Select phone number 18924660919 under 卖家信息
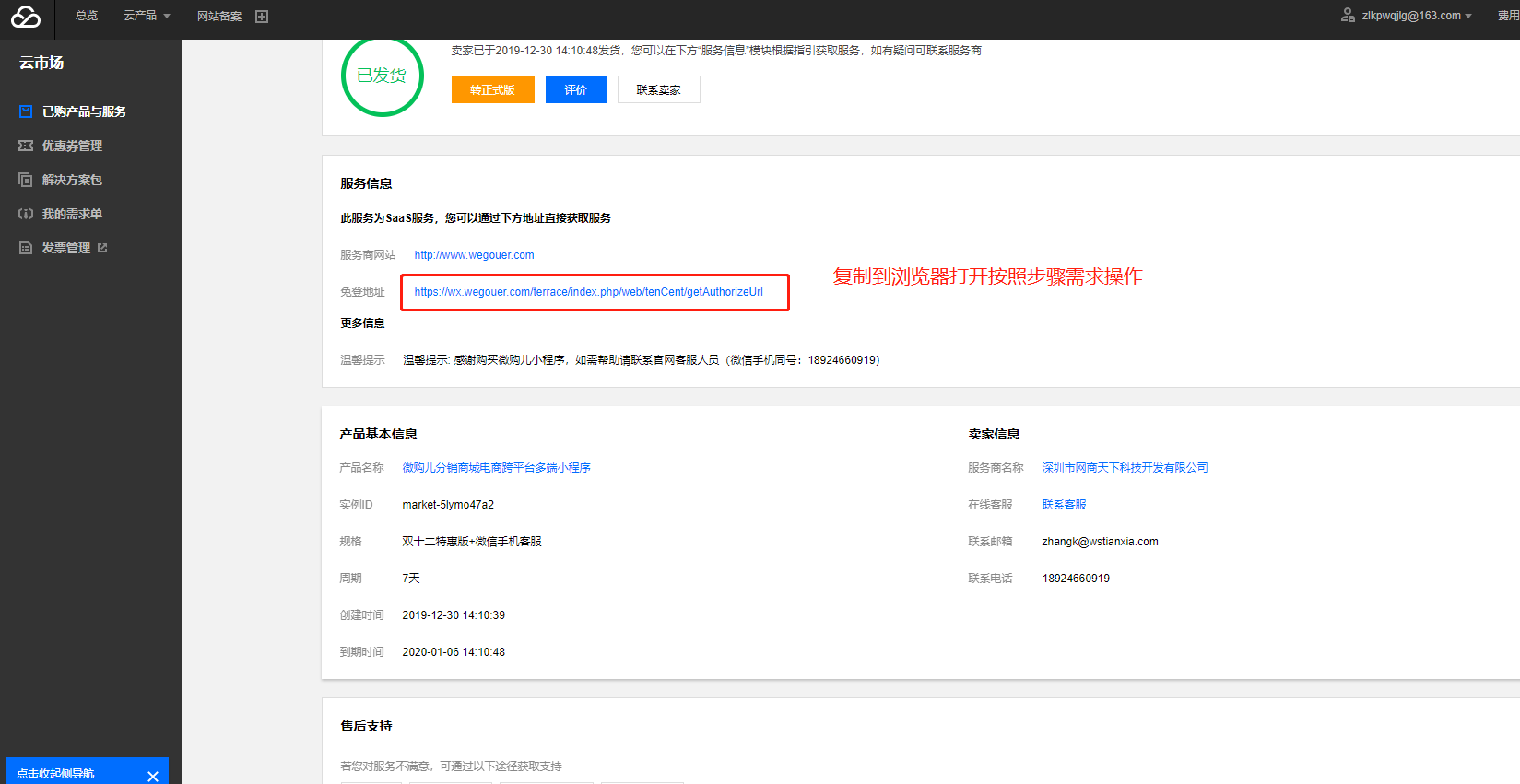Screen dimensions: 1520x784 (x=1076, y=579)
